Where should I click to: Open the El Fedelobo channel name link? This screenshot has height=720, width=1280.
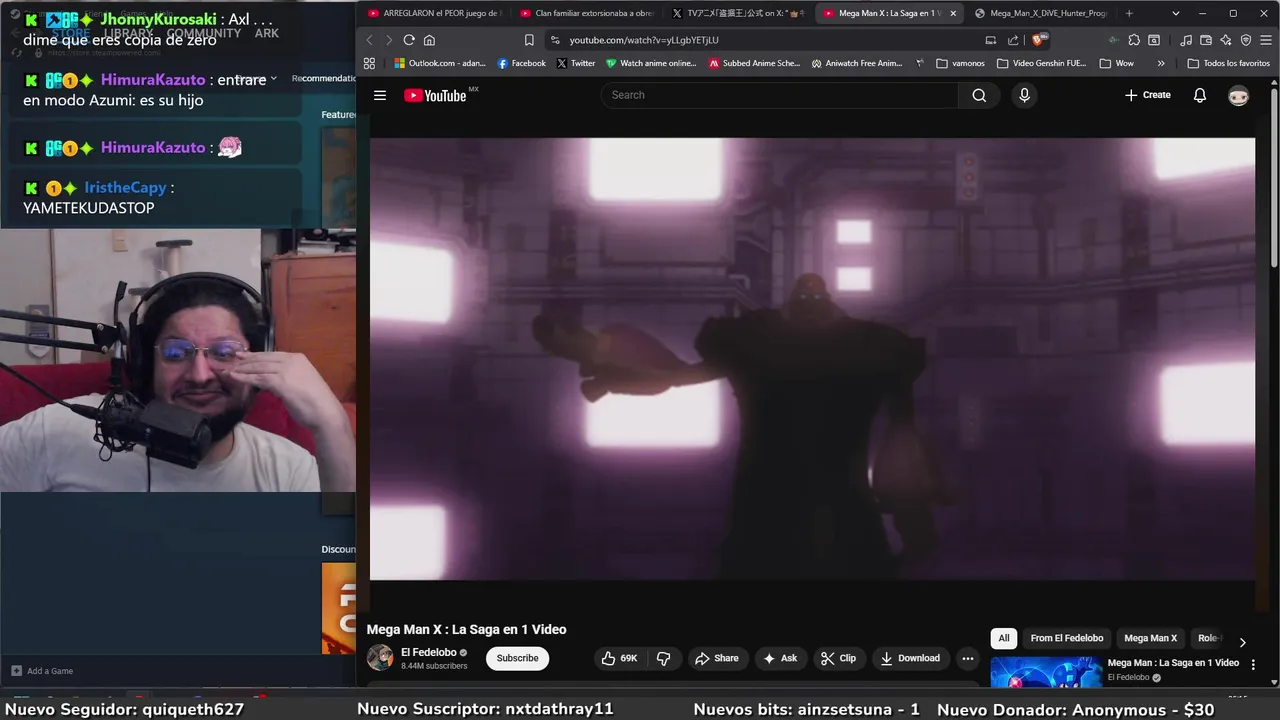(429, 652)
